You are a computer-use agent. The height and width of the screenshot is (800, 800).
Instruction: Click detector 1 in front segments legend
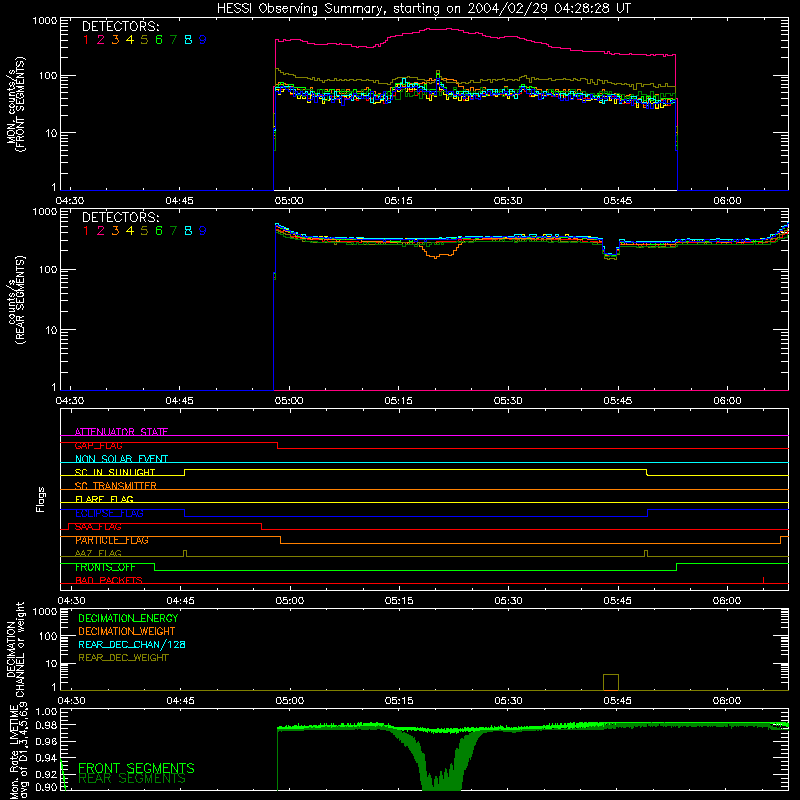tap(86, 40)
